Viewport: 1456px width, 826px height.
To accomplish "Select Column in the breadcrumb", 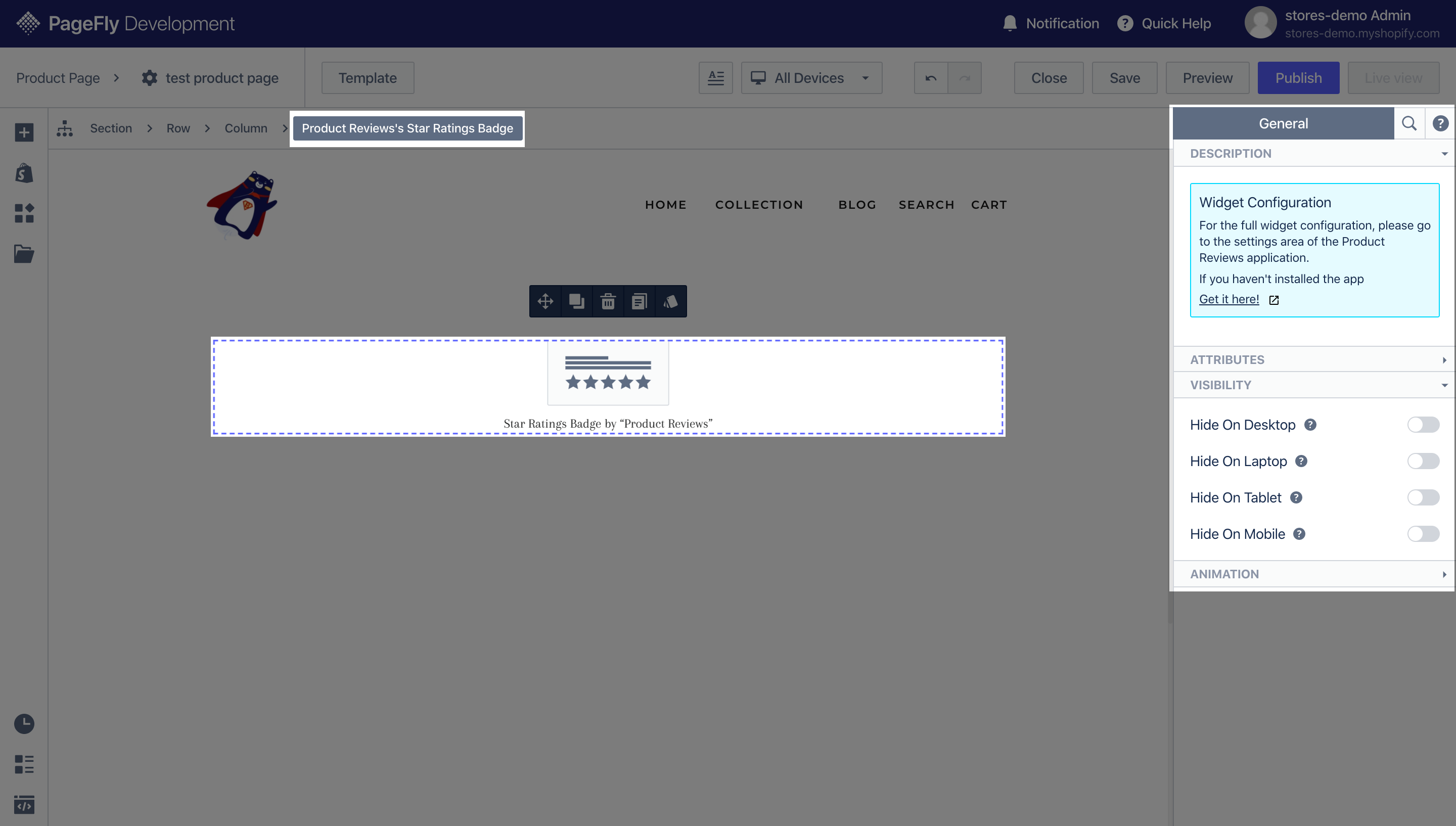I will pyautogui.click(x=246, y=128).
